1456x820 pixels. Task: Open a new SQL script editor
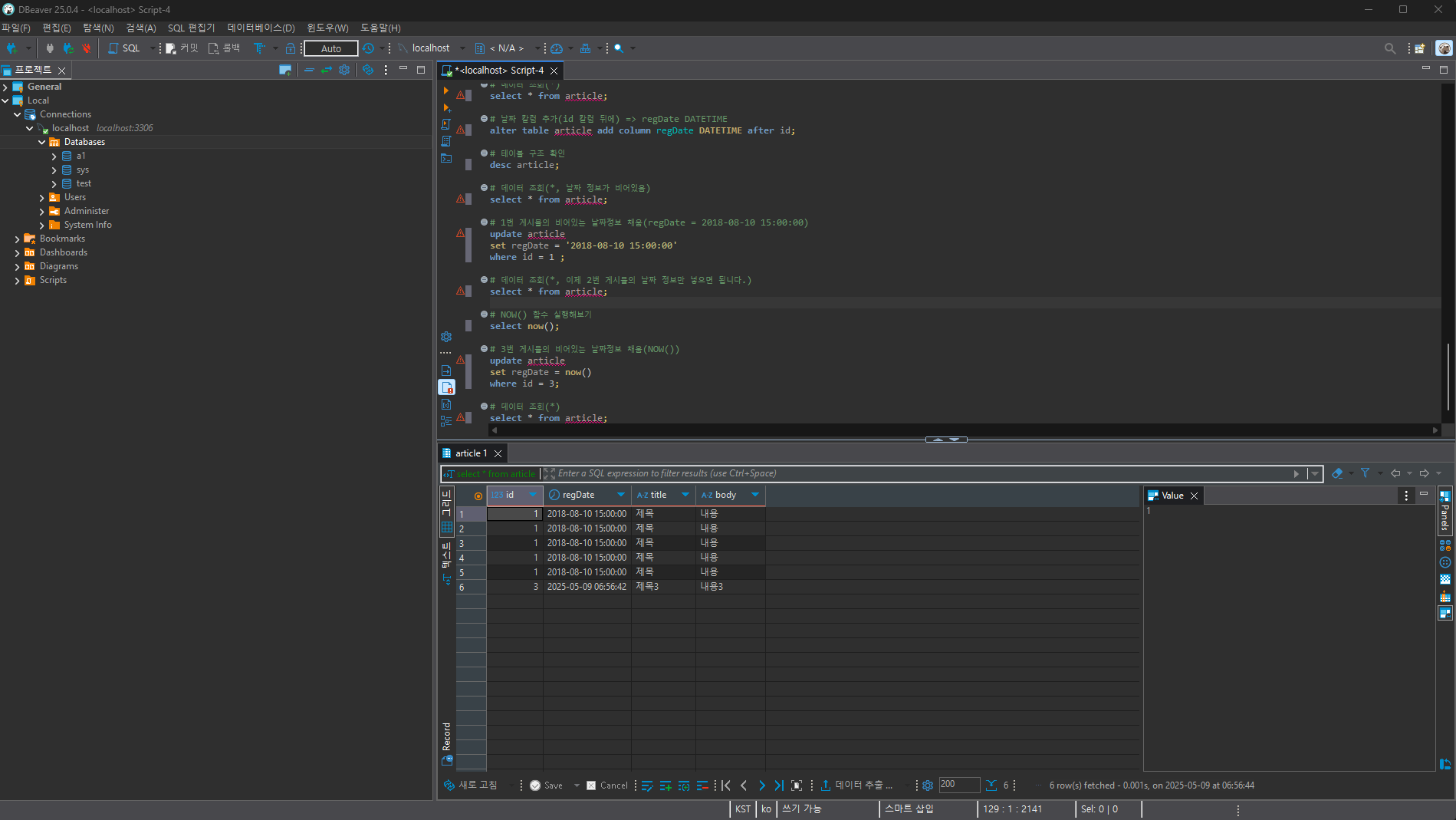(x=124, y=48)
